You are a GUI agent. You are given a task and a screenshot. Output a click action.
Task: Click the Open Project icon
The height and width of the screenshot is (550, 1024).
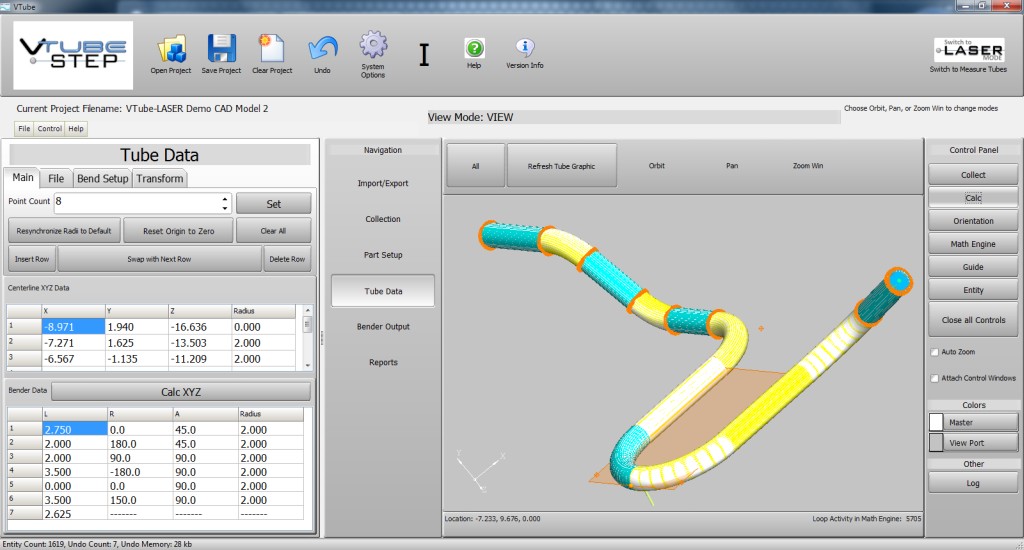171,49
